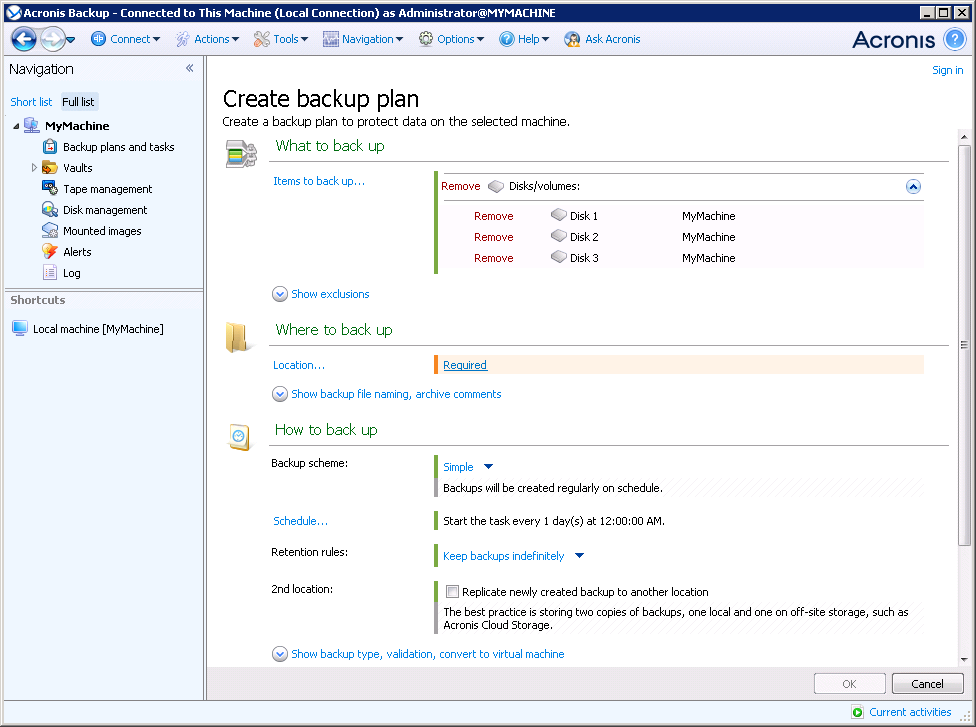Click the Back navigation arrow button
This screenshot has width=976, height=727.
pos(24,39)
